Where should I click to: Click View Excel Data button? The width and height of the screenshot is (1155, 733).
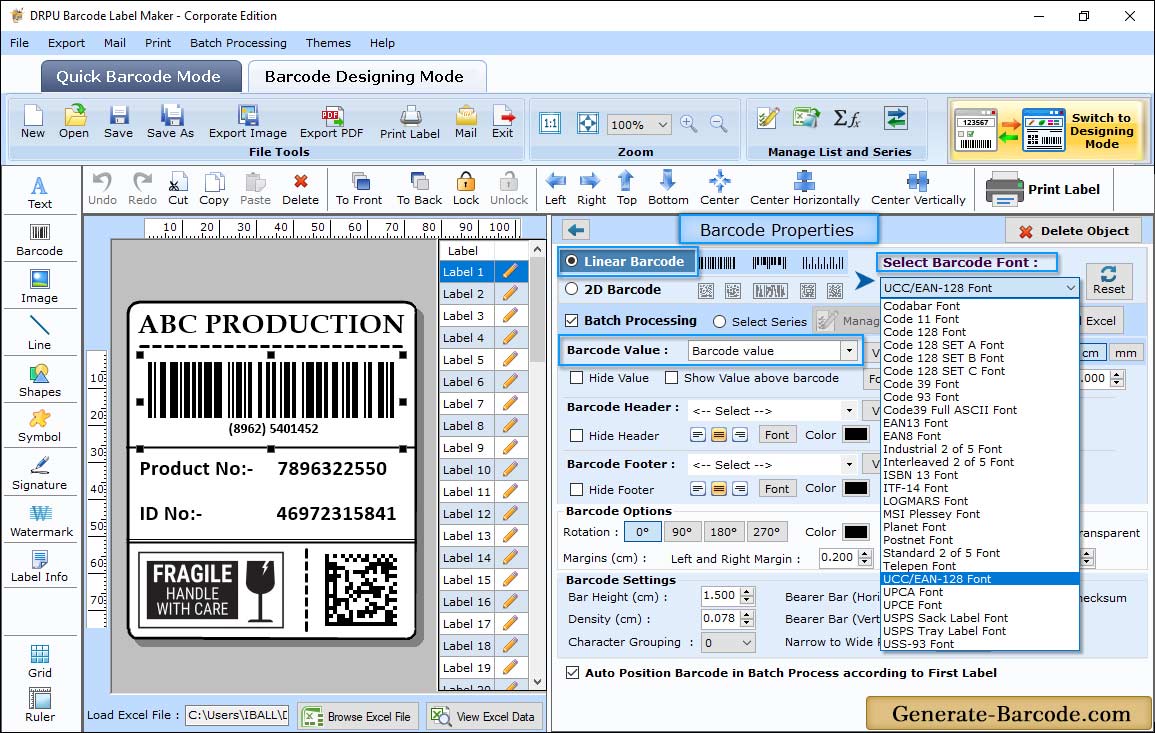[x=483, y=716]
